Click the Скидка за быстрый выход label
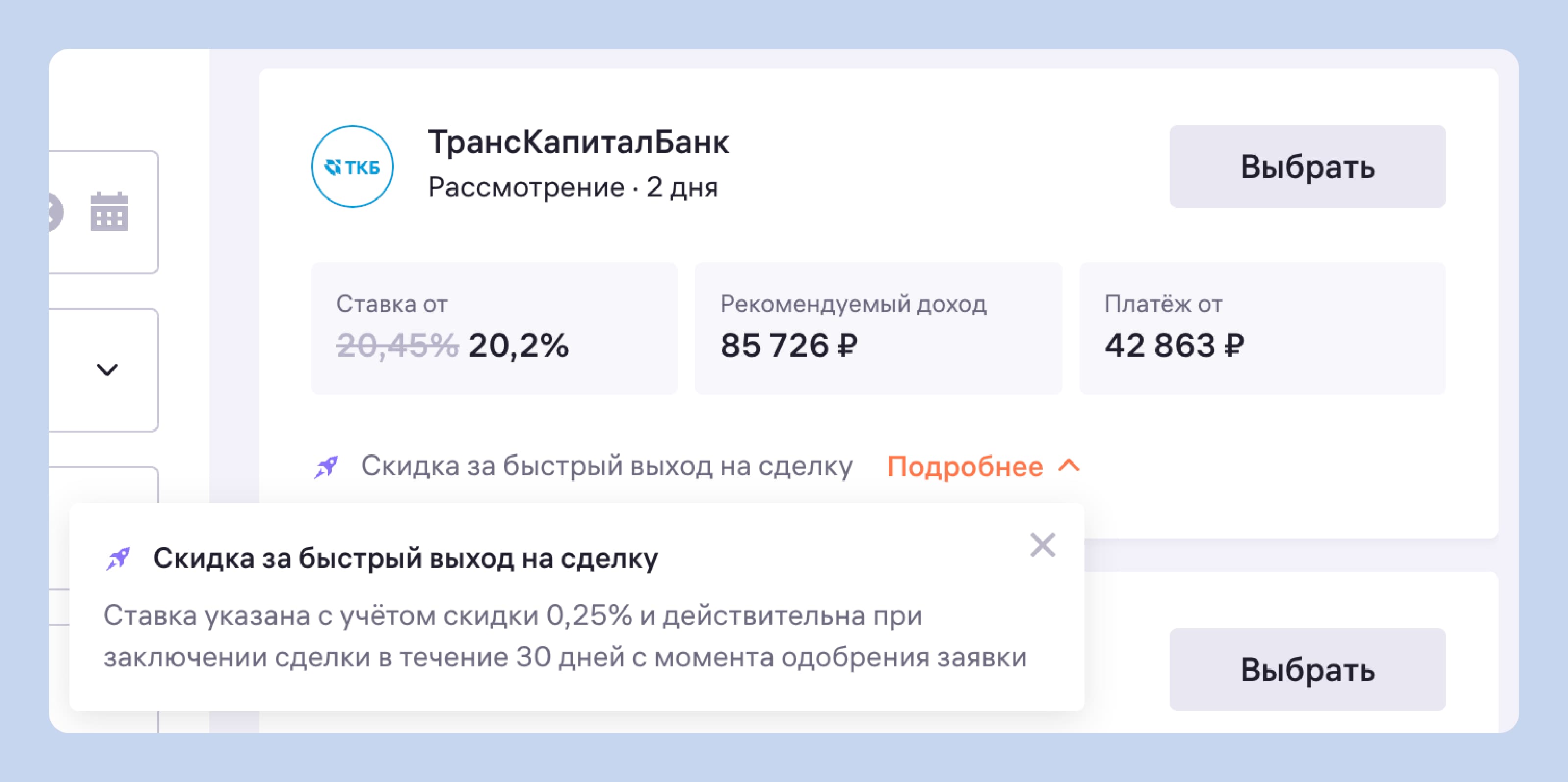This screenshot has width=1568, height=782. point(607,466)
